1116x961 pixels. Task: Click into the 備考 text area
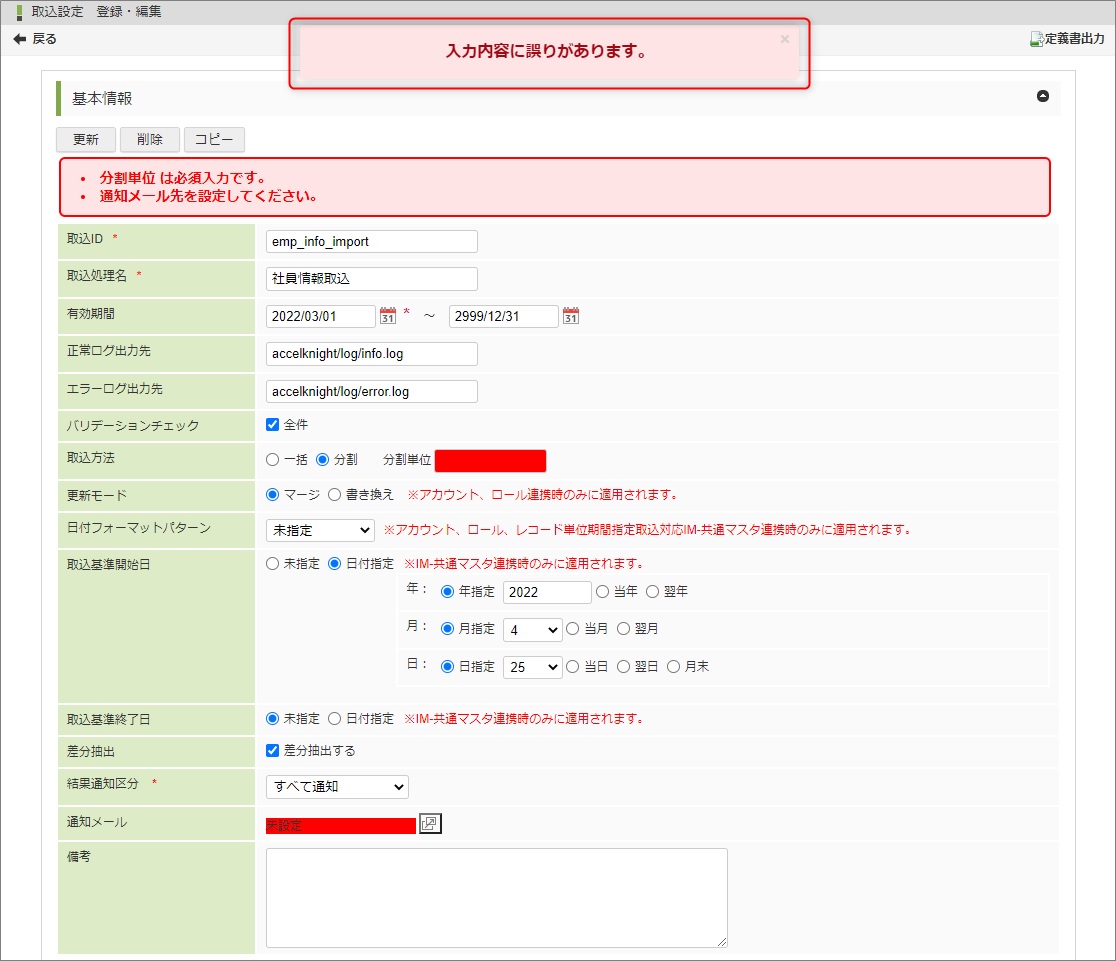(496, 897)
